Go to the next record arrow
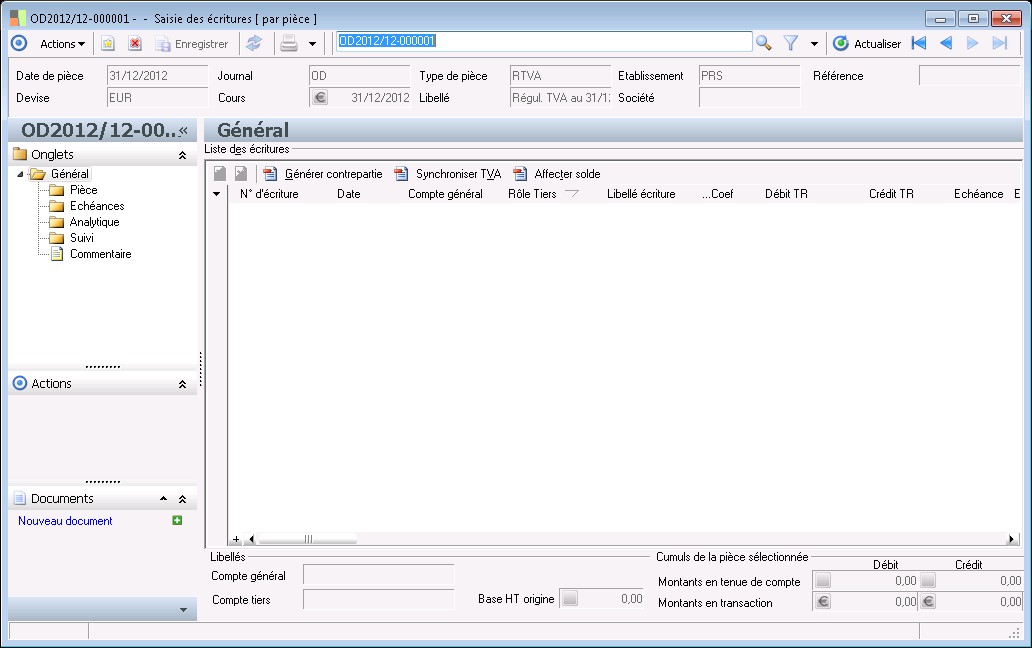 (x=972, y=43)
